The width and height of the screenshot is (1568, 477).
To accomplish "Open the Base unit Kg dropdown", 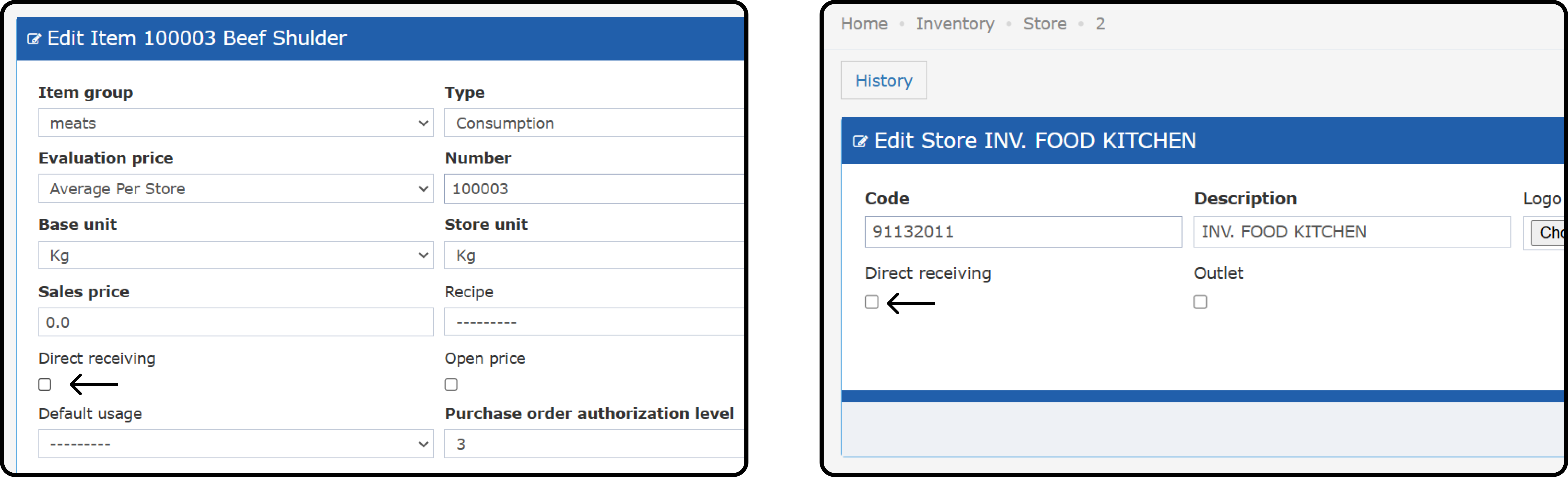I will 235,255.
